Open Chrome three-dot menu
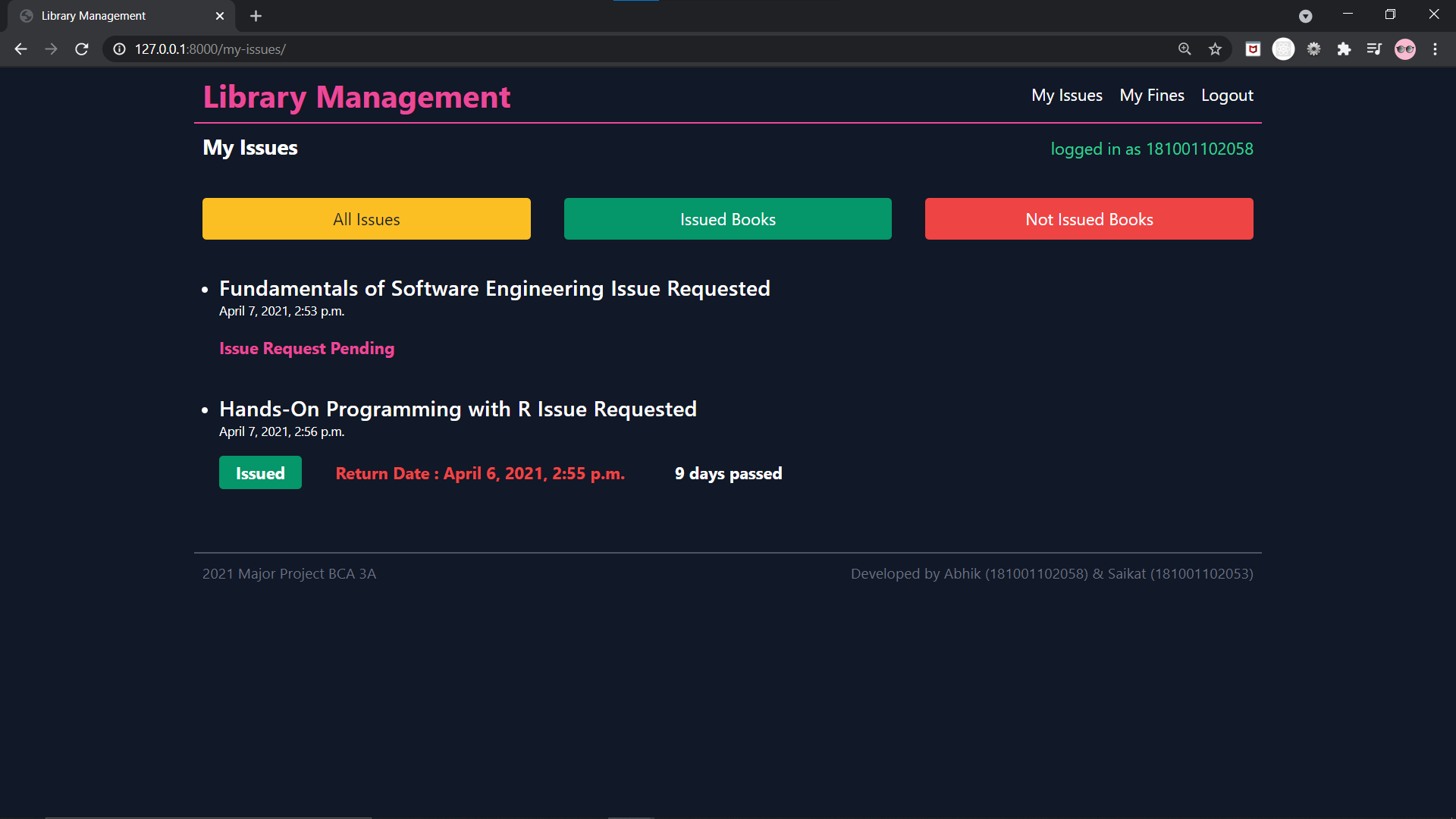 click(1435, 49)
